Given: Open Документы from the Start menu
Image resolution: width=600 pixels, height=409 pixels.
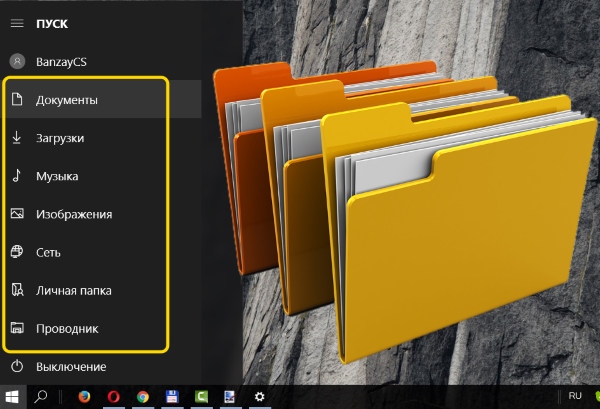Looking at the screenshot, I should [67, 100].
